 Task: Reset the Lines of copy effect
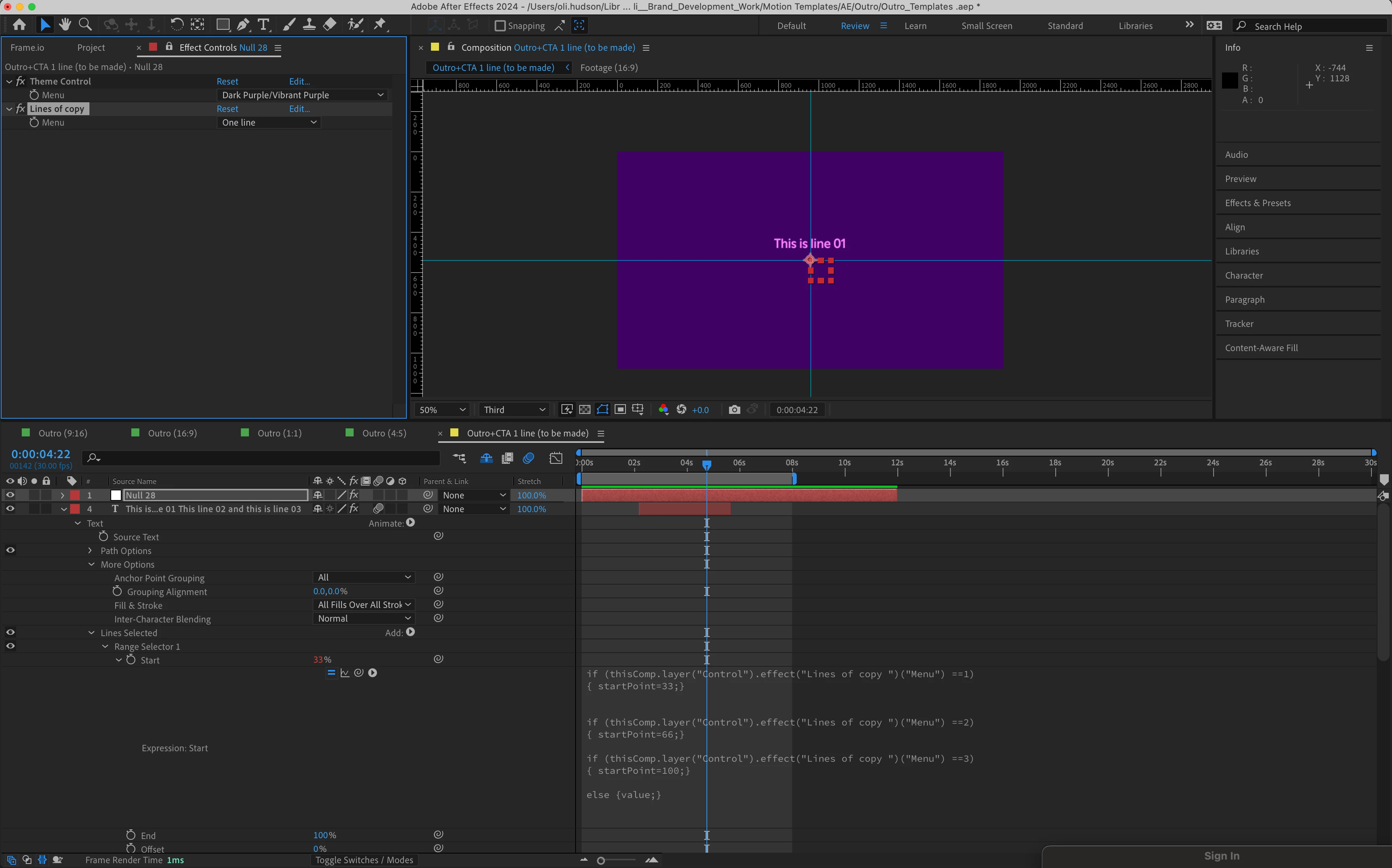(228, 109)
